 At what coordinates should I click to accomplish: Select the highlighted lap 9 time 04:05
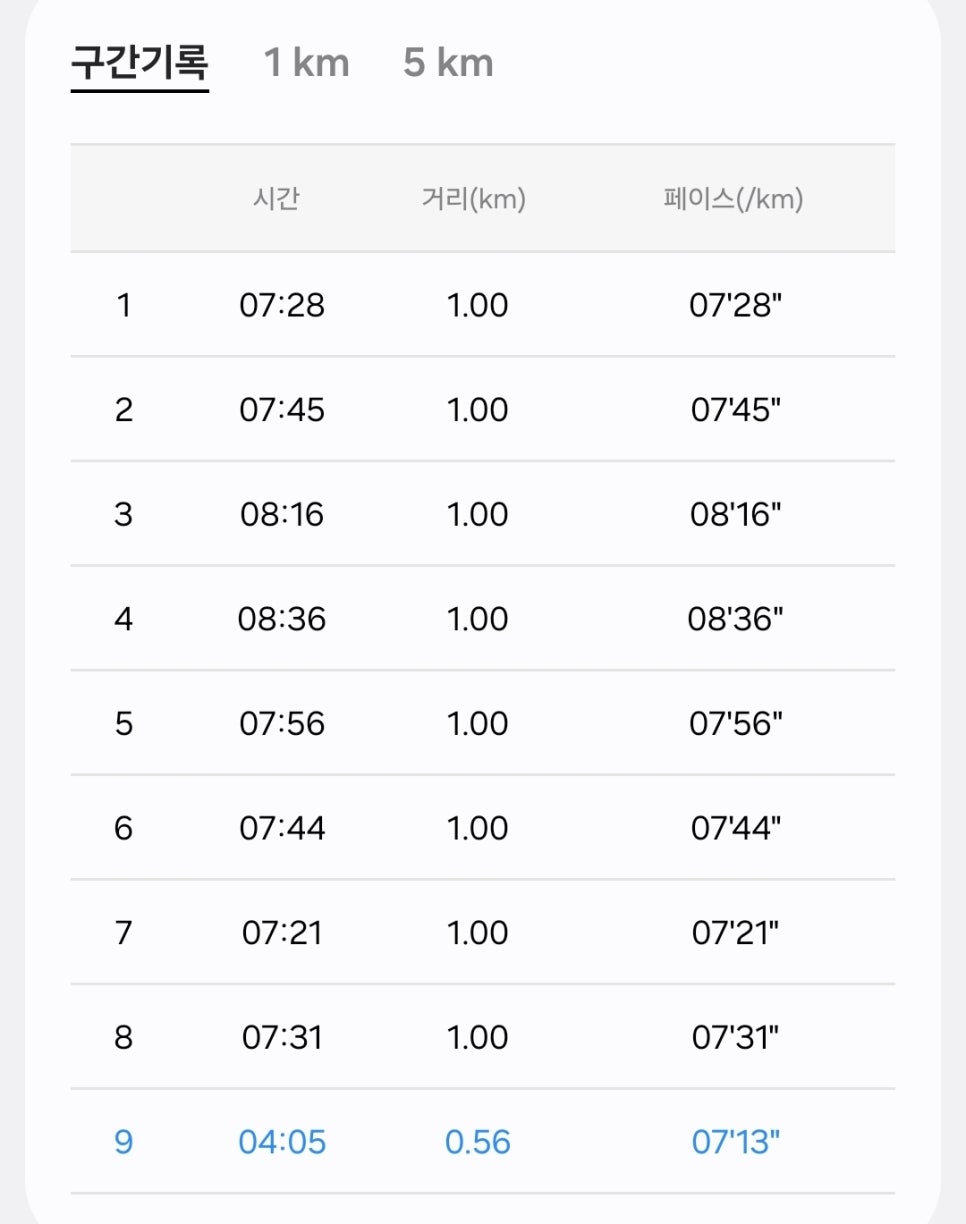[282, 1141]
